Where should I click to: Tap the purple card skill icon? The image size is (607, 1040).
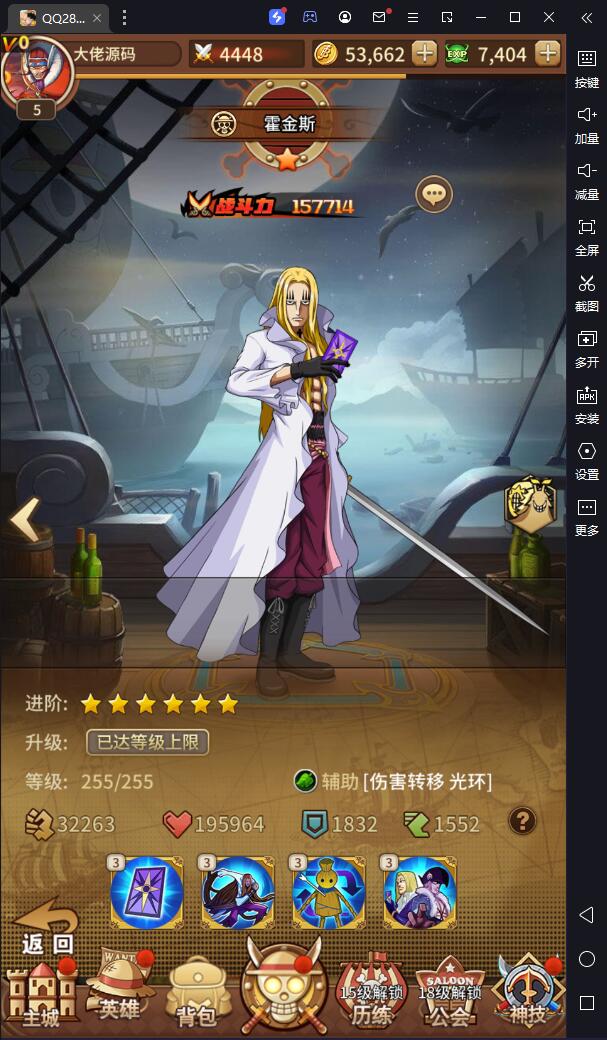pos(147,892)
